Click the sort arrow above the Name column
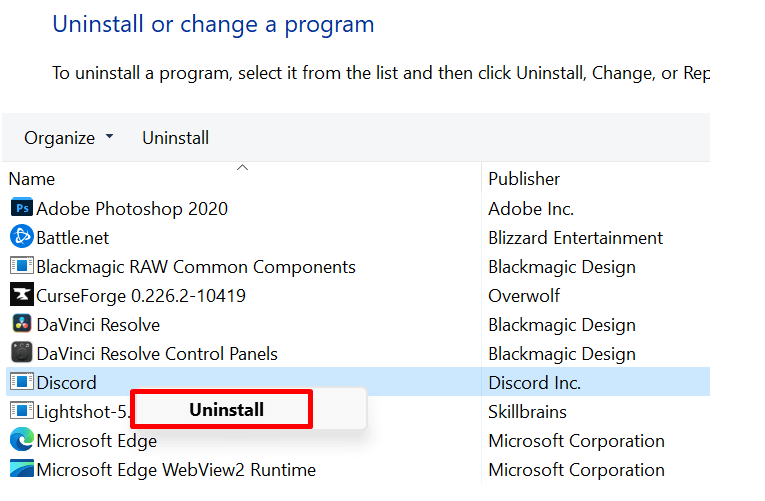Viewport: 765px width, 501px height. (x=242, y=168)
